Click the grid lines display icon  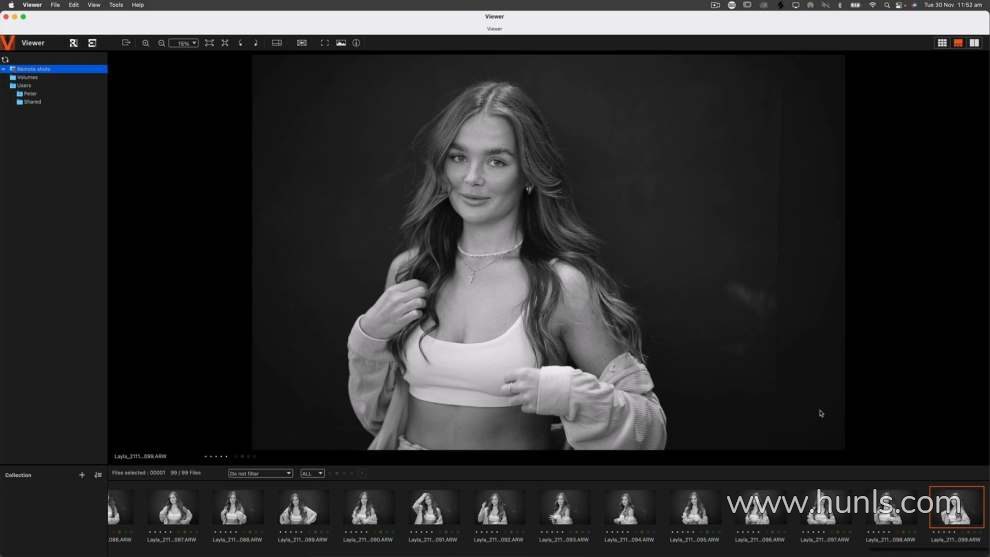302,43
